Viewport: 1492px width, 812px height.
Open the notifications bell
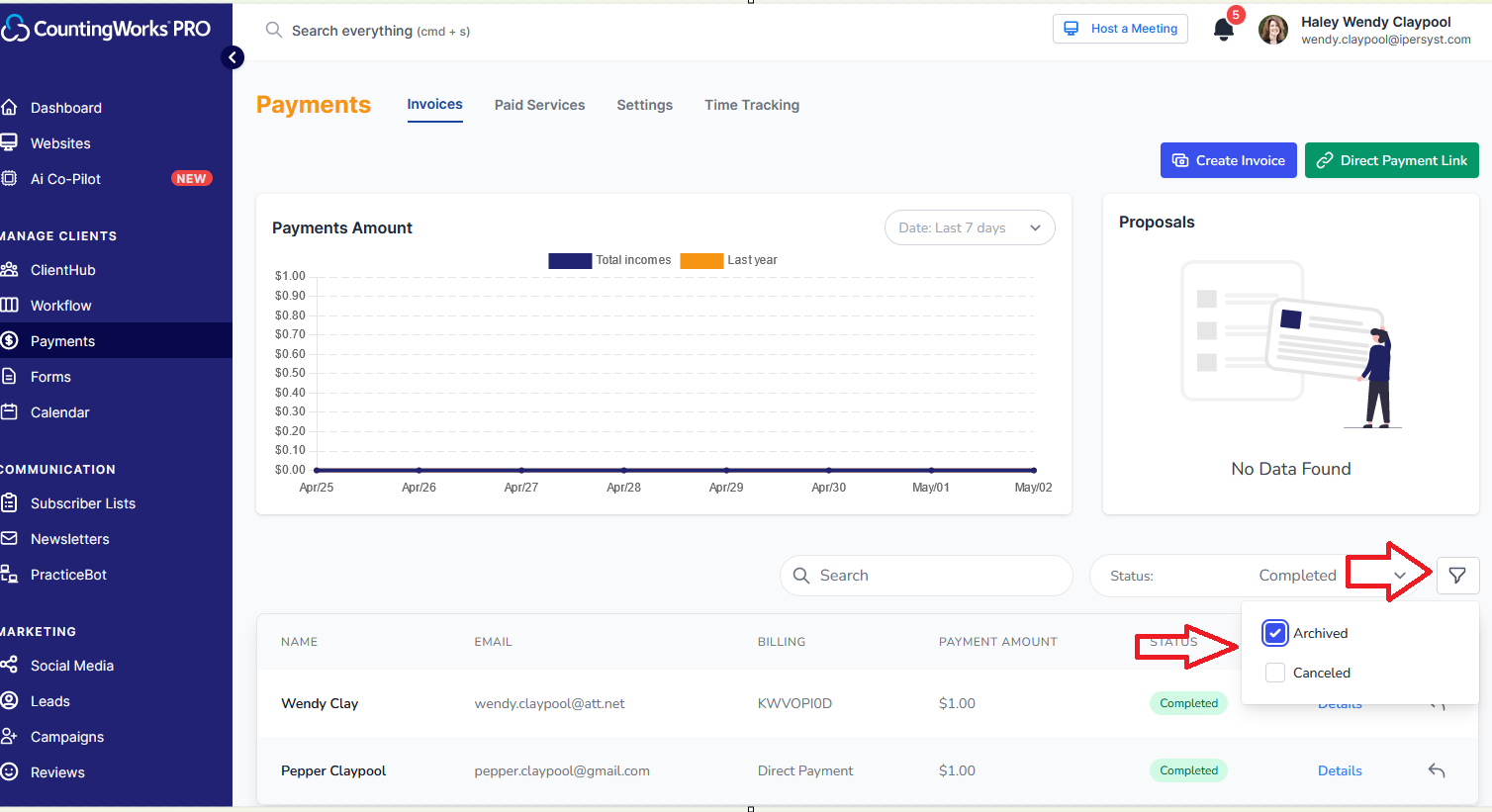coord(1224,29)
